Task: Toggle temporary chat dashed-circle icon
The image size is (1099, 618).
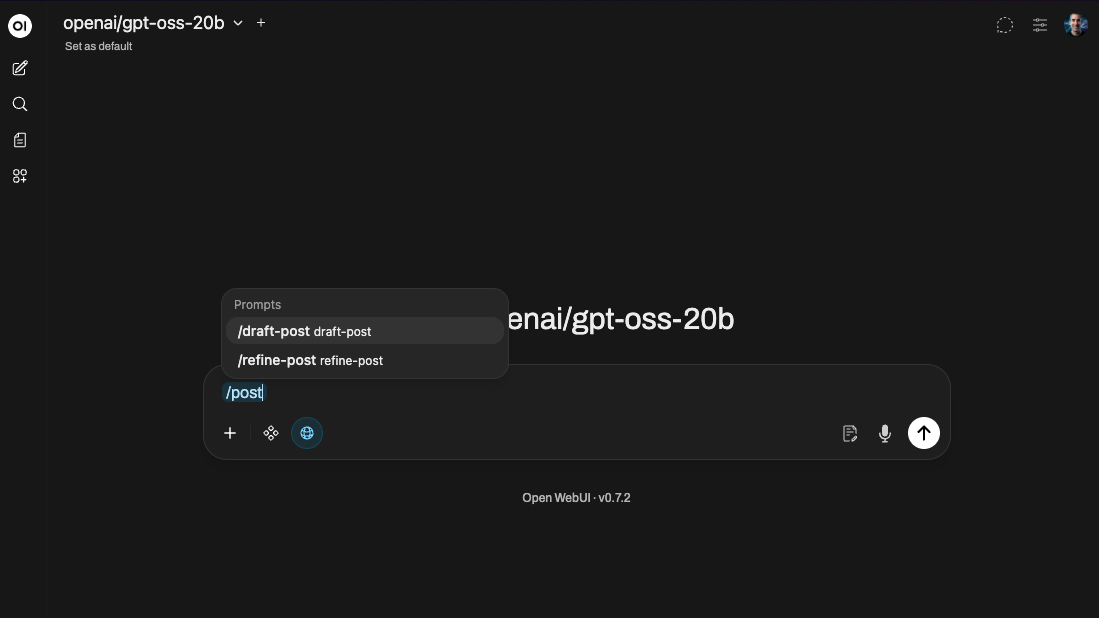Action: click(1004, 25)
